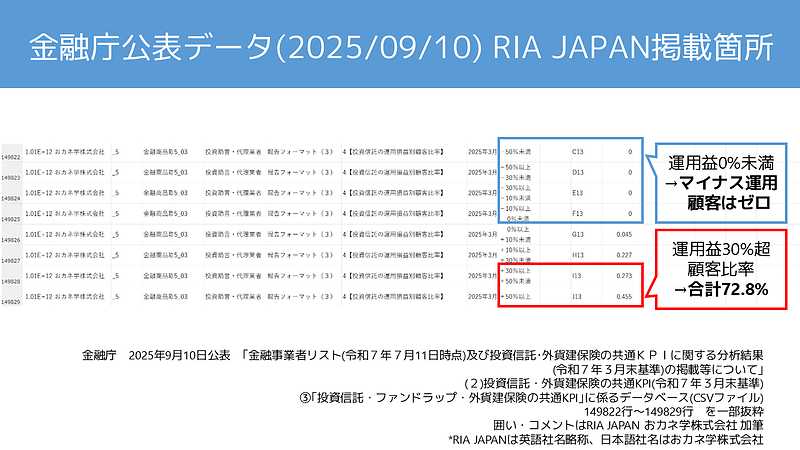
Task: Click the slide title banner text
Action: (x=400, y=45)
